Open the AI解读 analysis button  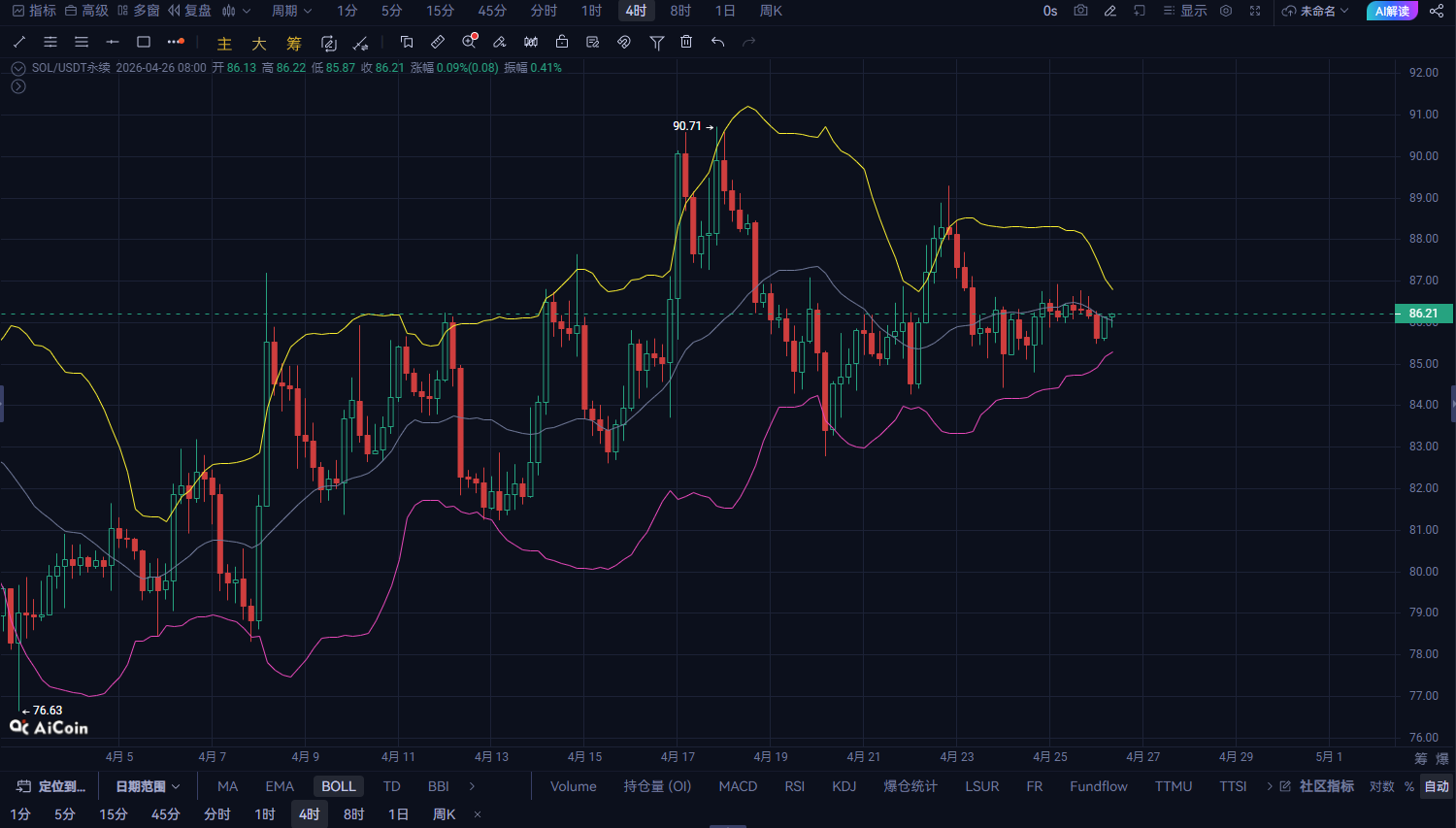click(1392, 11)
